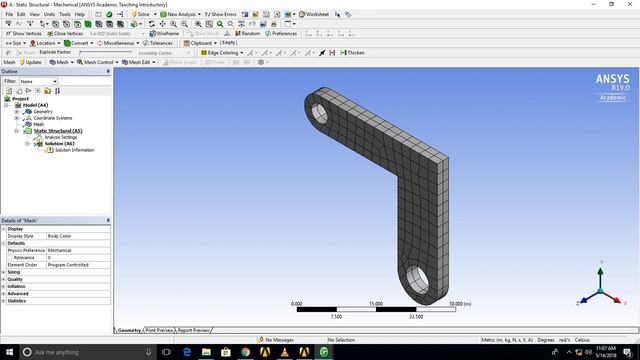The image size is (640, 360).
Task: Open the Help menu
Action: (x=80, y=14)
